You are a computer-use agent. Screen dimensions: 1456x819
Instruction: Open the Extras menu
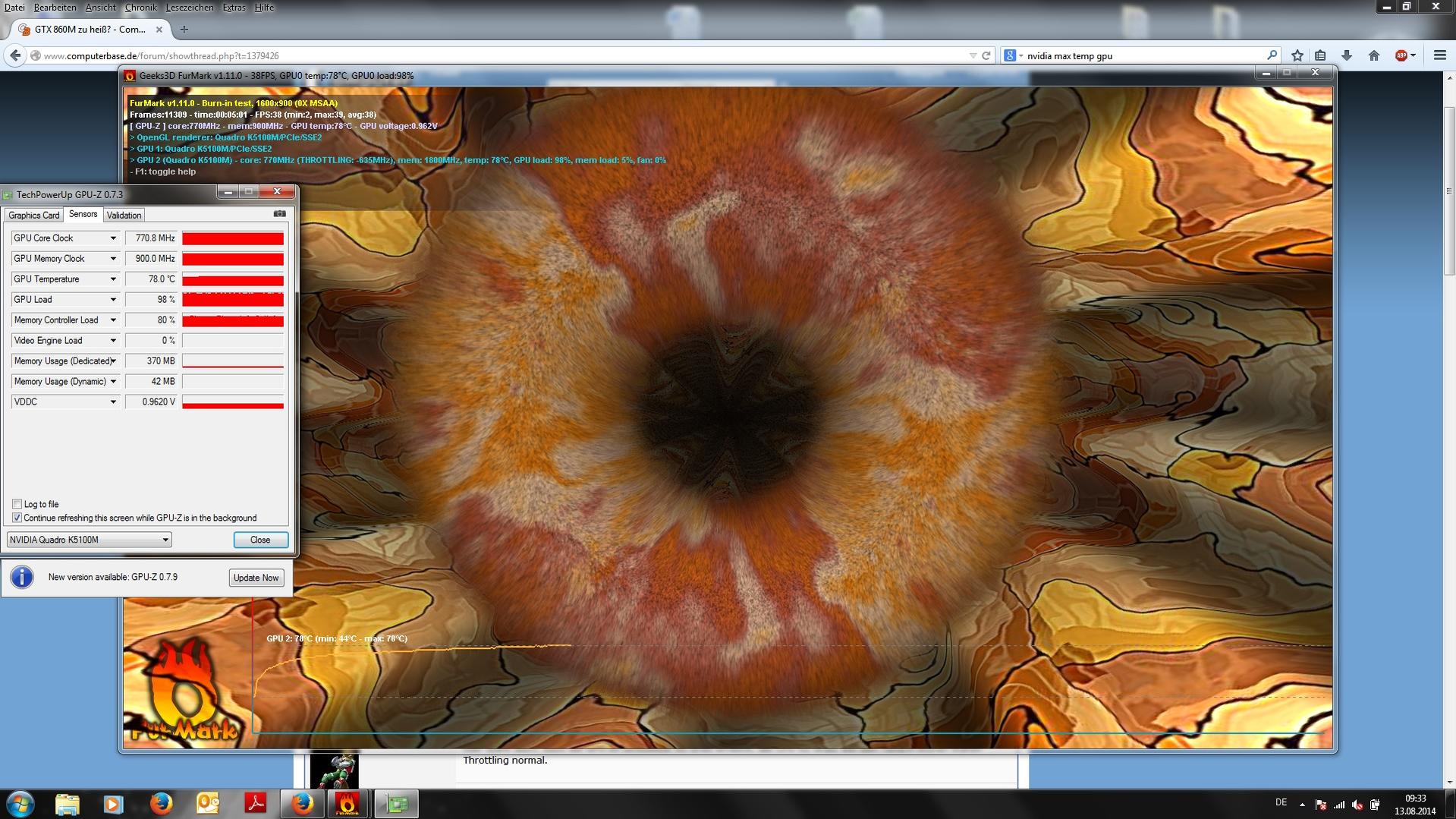click(234, 8)
